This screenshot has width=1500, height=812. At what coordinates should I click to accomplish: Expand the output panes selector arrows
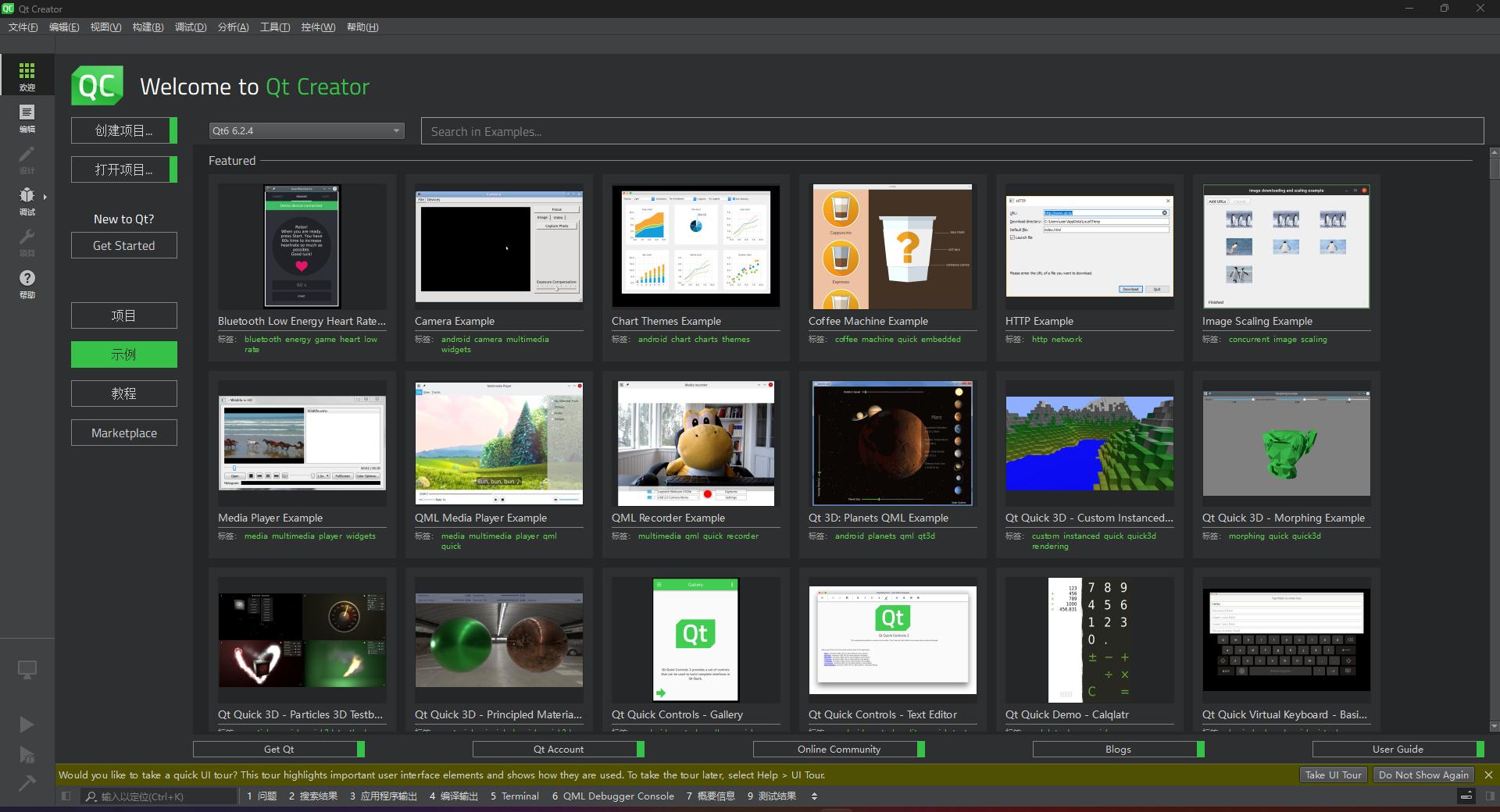point(814,796)
